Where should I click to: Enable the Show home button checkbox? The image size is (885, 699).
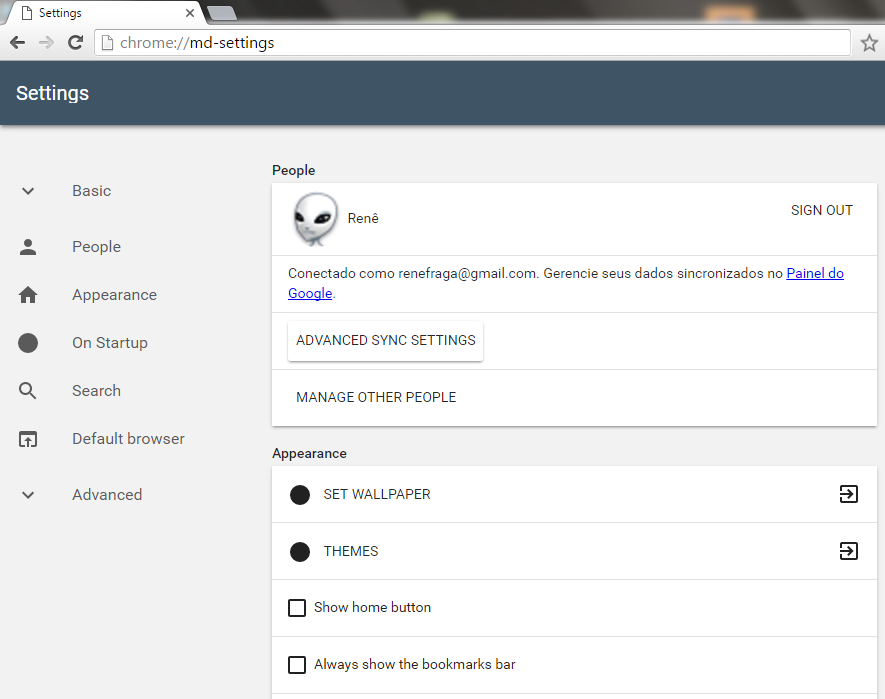pyautogui.click(x=297, y=608)
